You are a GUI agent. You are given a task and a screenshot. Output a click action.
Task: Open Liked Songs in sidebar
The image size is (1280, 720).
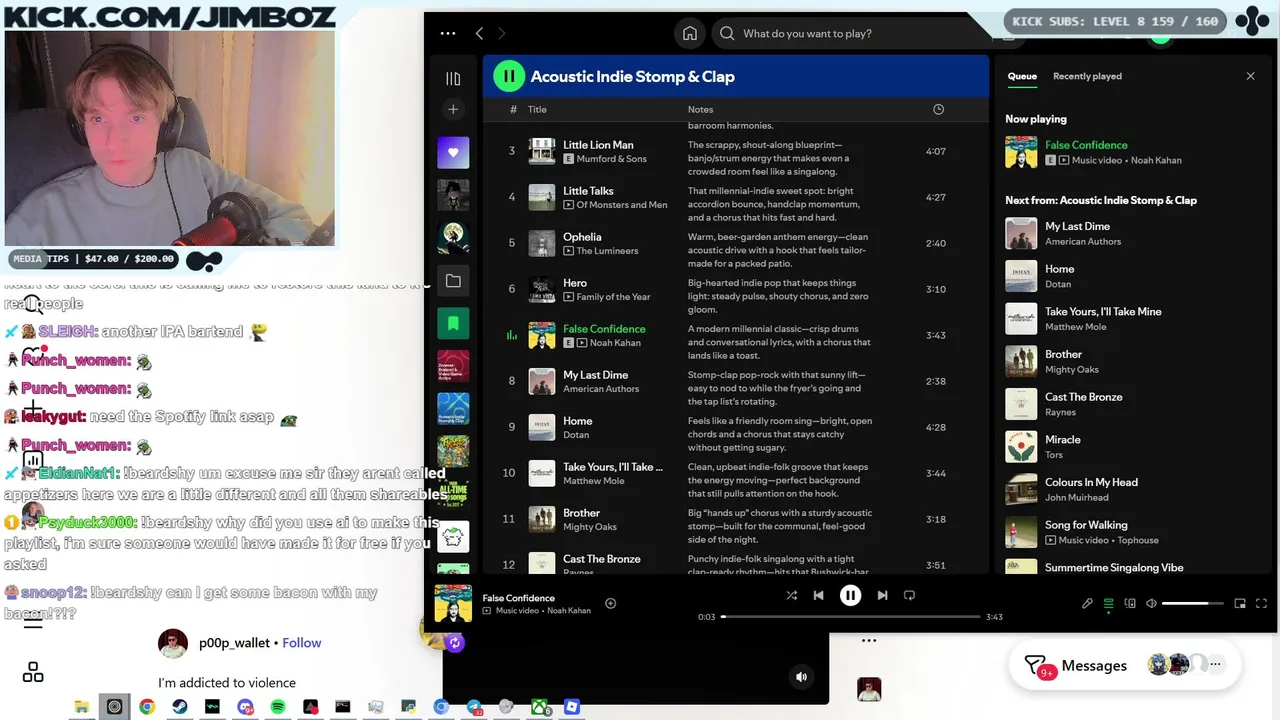pos(453,152)
